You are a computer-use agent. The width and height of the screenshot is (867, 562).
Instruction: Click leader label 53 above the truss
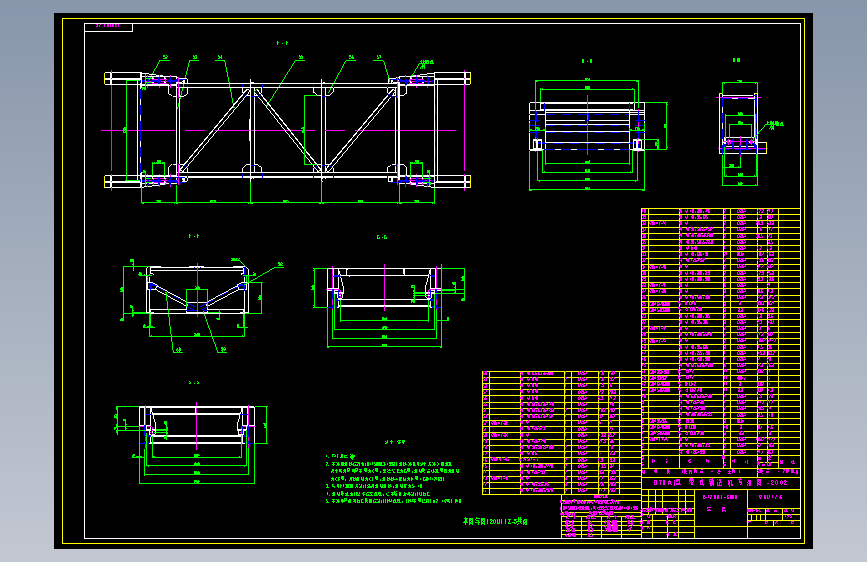coord(195,57)
